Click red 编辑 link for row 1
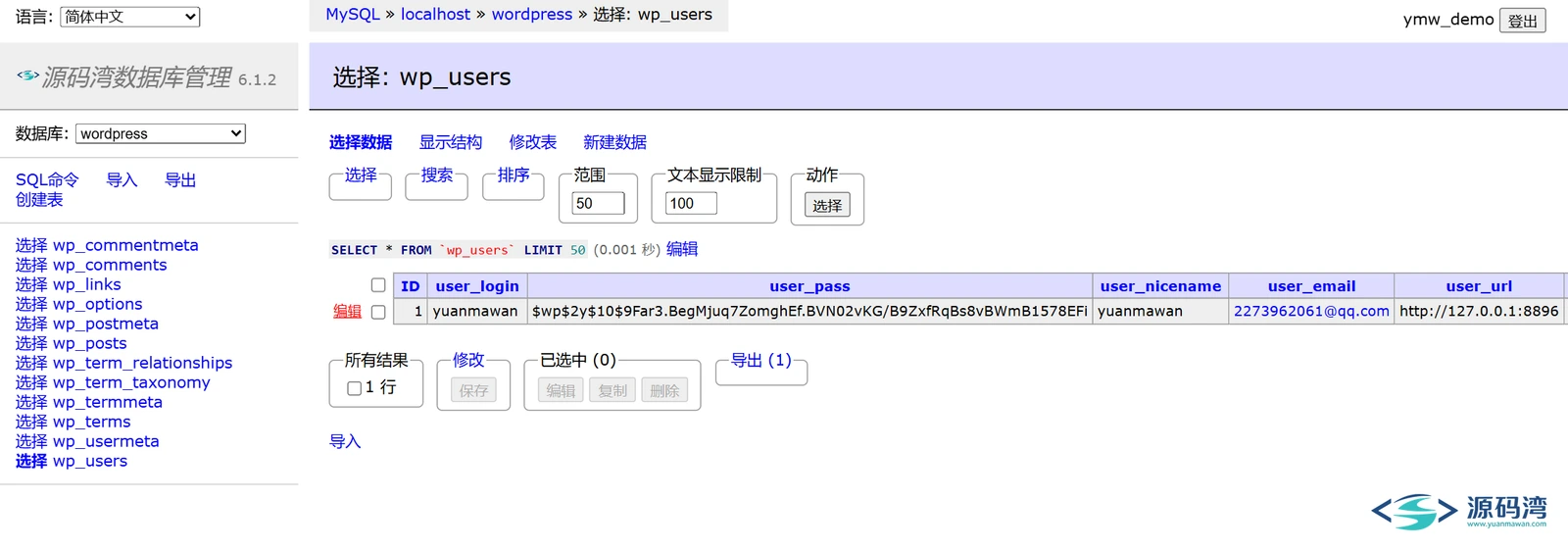 (348, 311)
